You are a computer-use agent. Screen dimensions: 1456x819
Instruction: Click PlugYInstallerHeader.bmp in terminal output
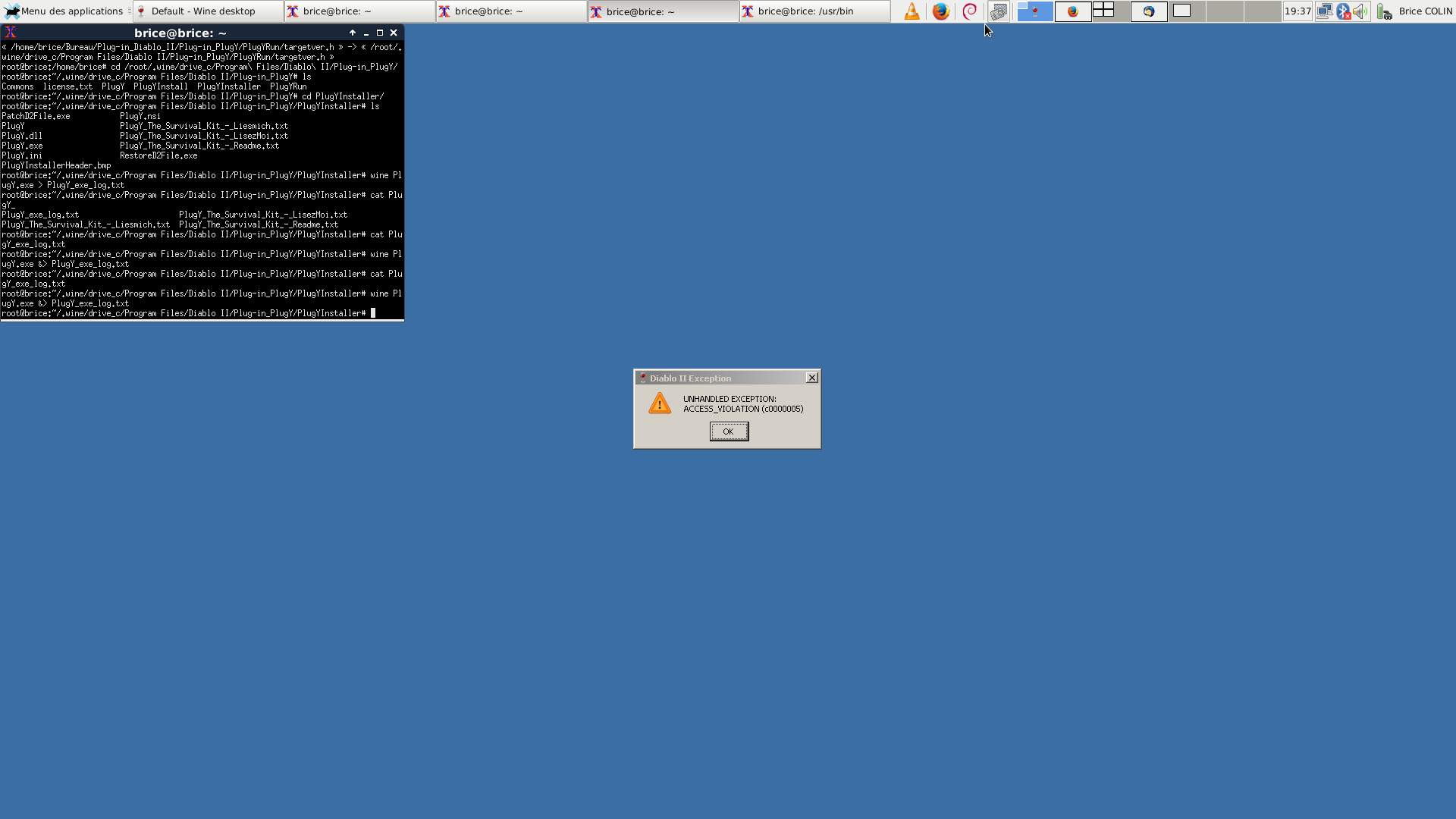coord(56,165)
